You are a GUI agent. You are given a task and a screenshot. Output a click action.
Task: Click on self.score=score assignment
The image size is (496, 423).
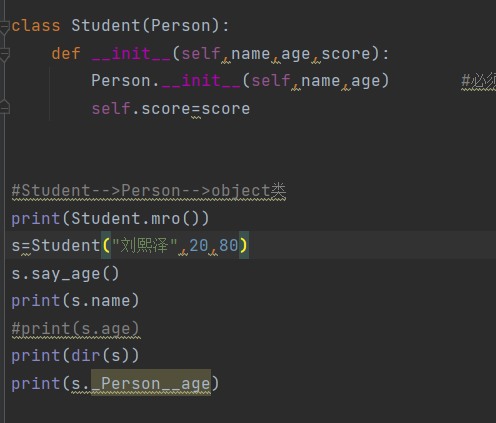[x=171, y=109]
